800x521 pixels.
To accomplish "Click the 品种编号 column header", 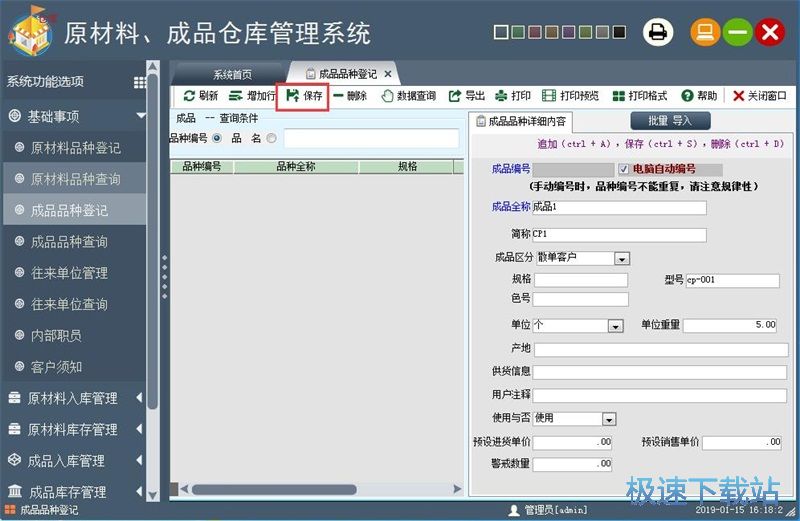I will (x=202, y=167).
